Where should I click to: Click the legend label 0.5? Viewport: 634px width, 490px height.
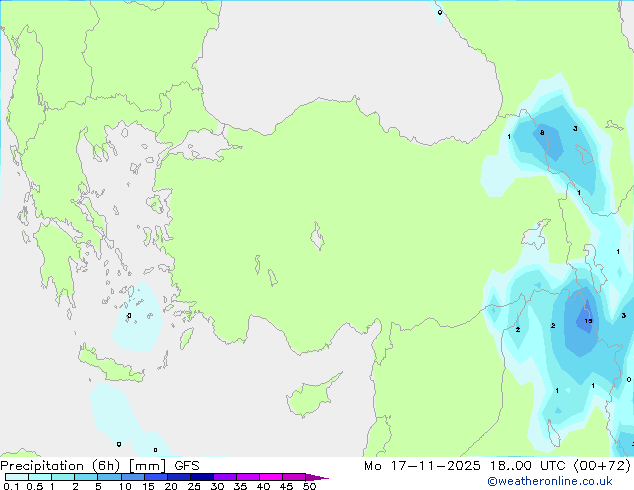[x=35, y=486]
